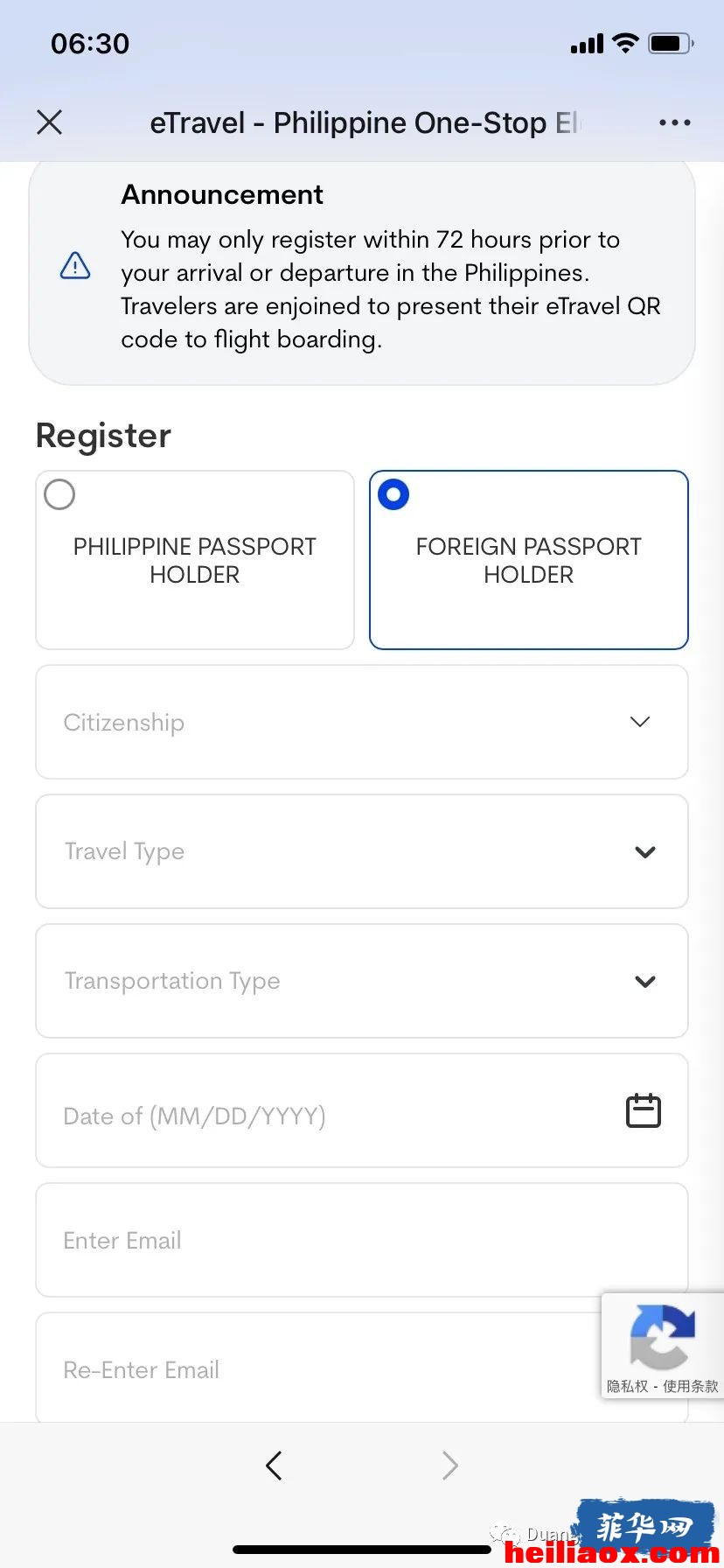Open the calendar date picker icon
Viewport: 724px width, 1568px height.
(x=644, y=1110)
